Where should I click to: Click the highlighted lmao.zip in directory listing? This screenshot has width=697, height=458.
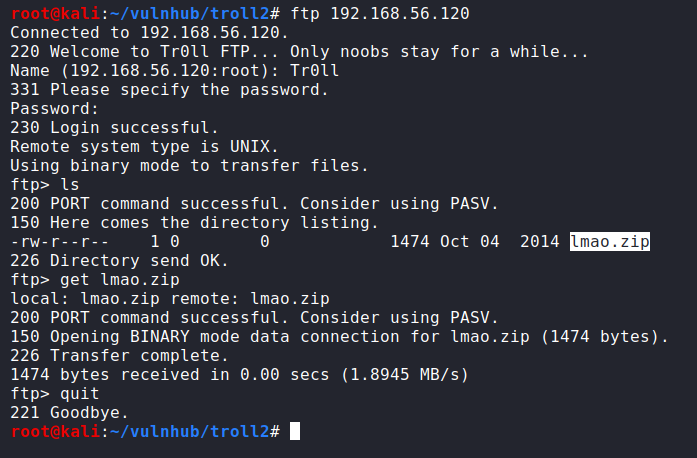609,241
